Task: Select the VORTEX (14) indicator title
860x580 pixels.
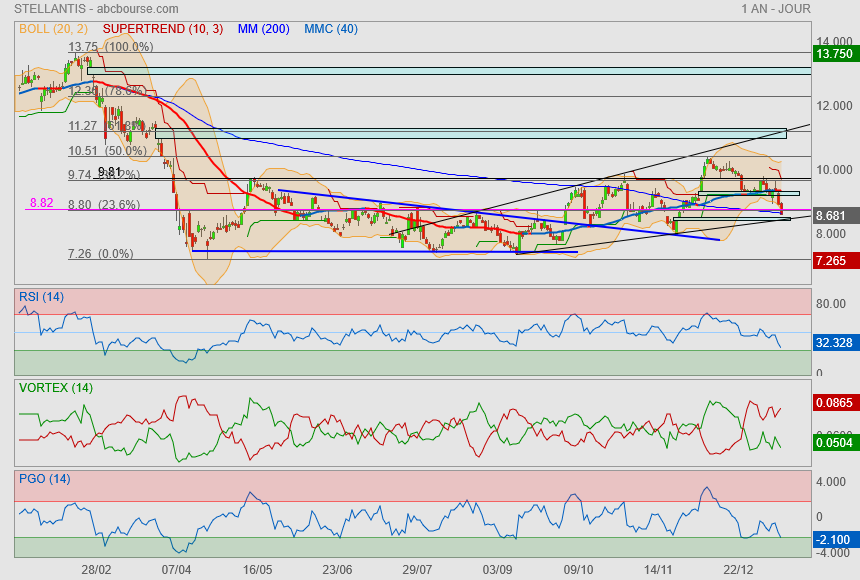Action: point(55,387)
